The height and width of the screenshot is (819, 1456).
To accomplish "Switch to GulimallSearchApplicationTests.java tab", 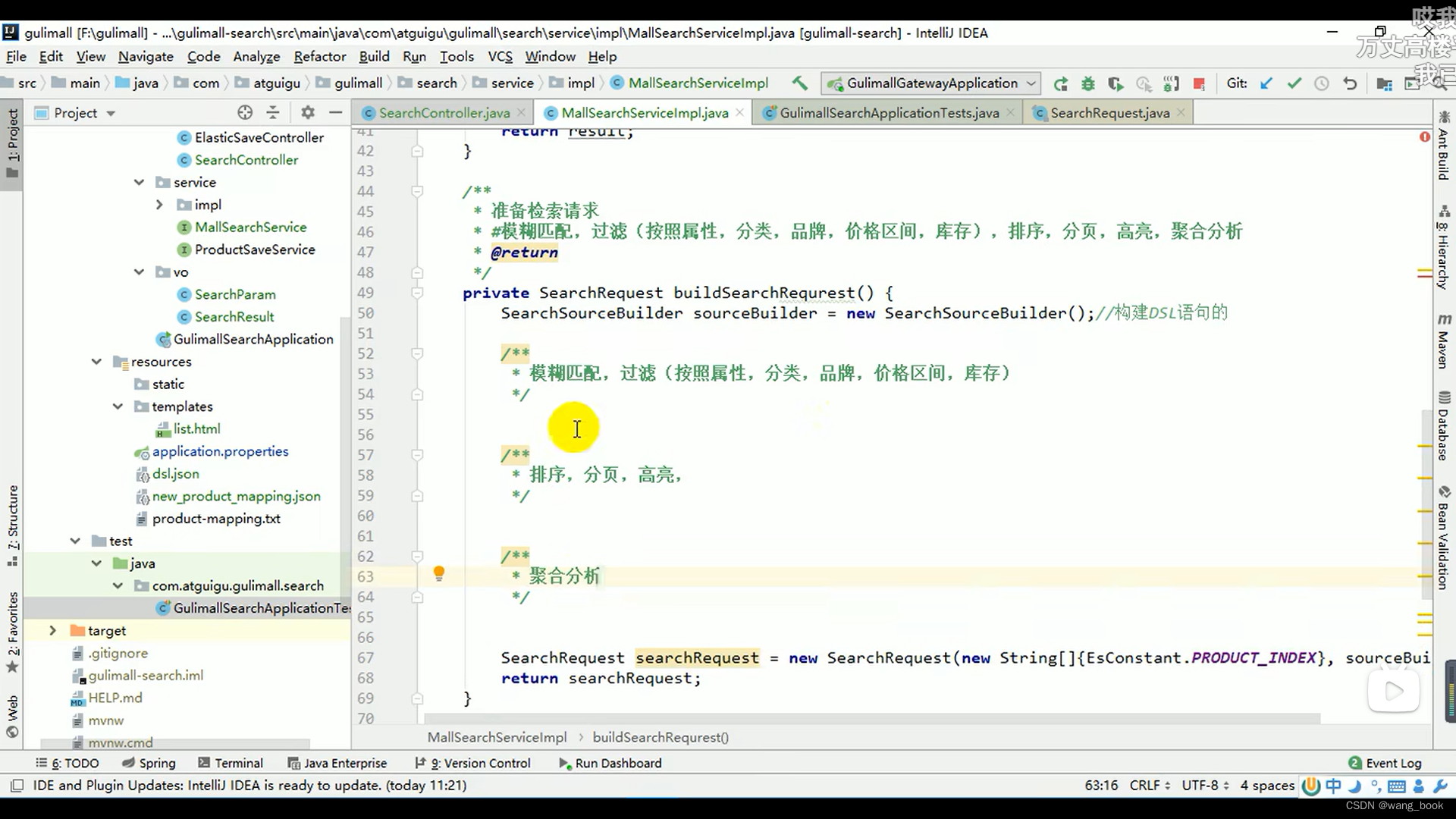I will 889,113.
